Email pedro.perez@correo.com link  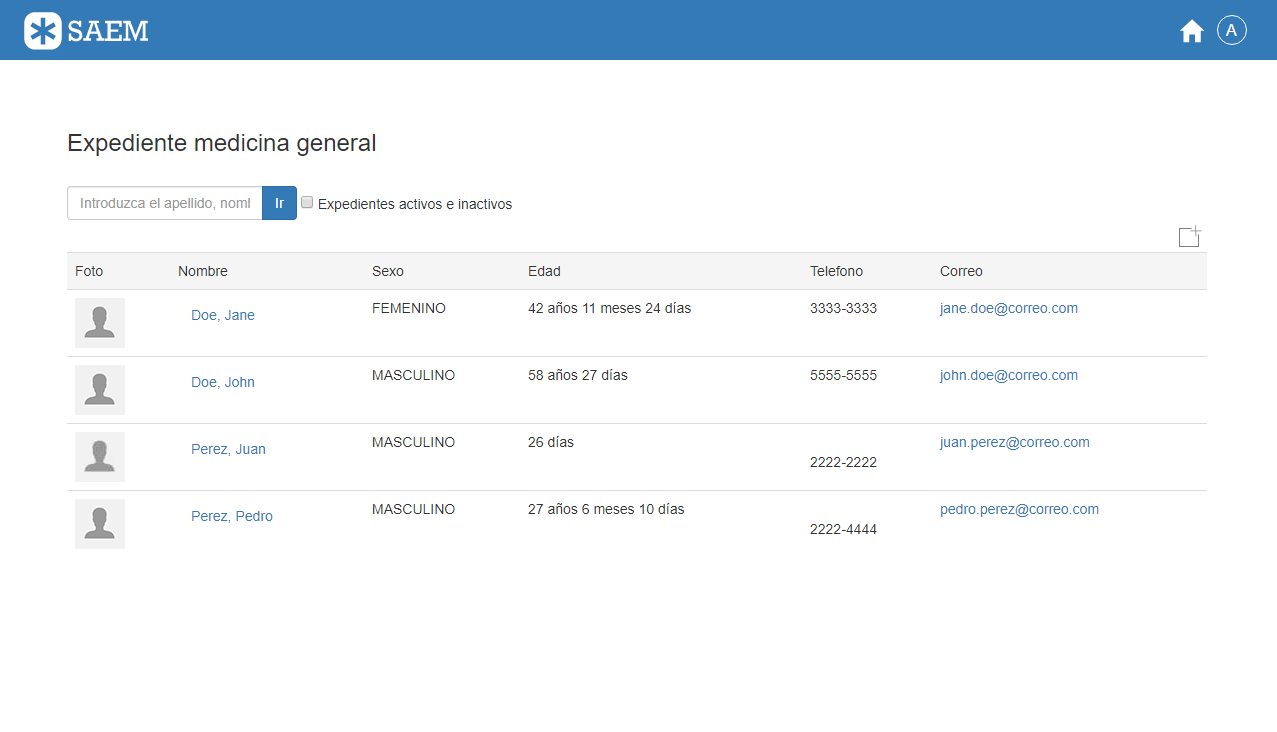coord(1019,509)
